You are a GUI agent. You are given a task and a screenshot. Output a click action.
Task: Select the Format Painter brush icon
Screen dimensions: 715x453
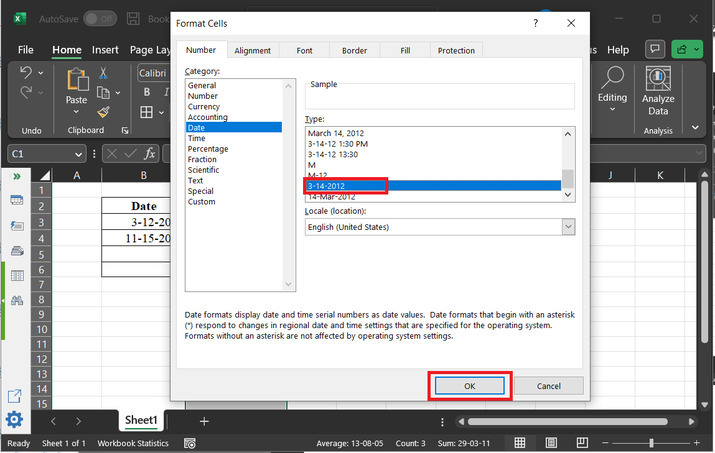coord(103,112)
